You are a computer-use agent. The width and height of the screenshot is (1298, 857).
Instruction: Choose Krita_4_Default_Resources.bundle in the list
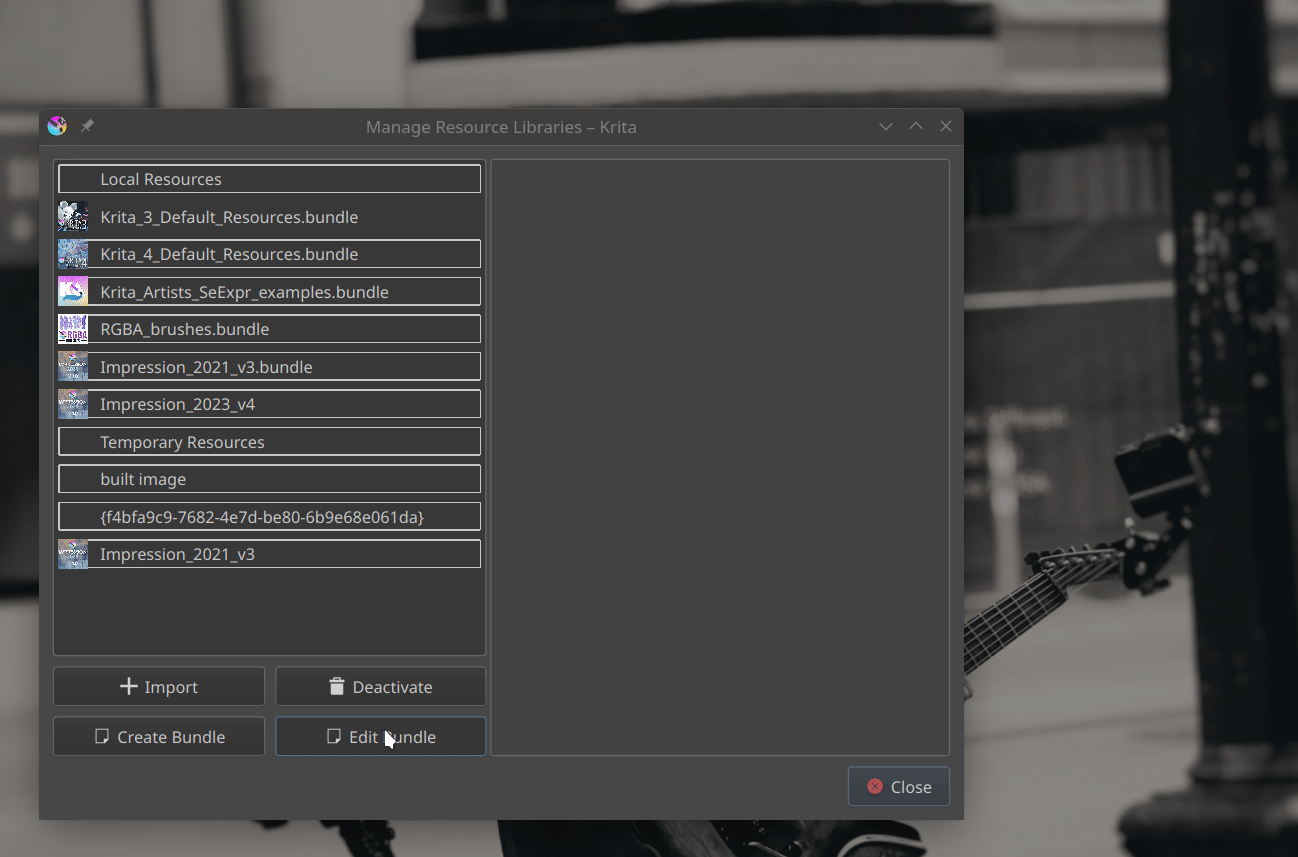269,254
